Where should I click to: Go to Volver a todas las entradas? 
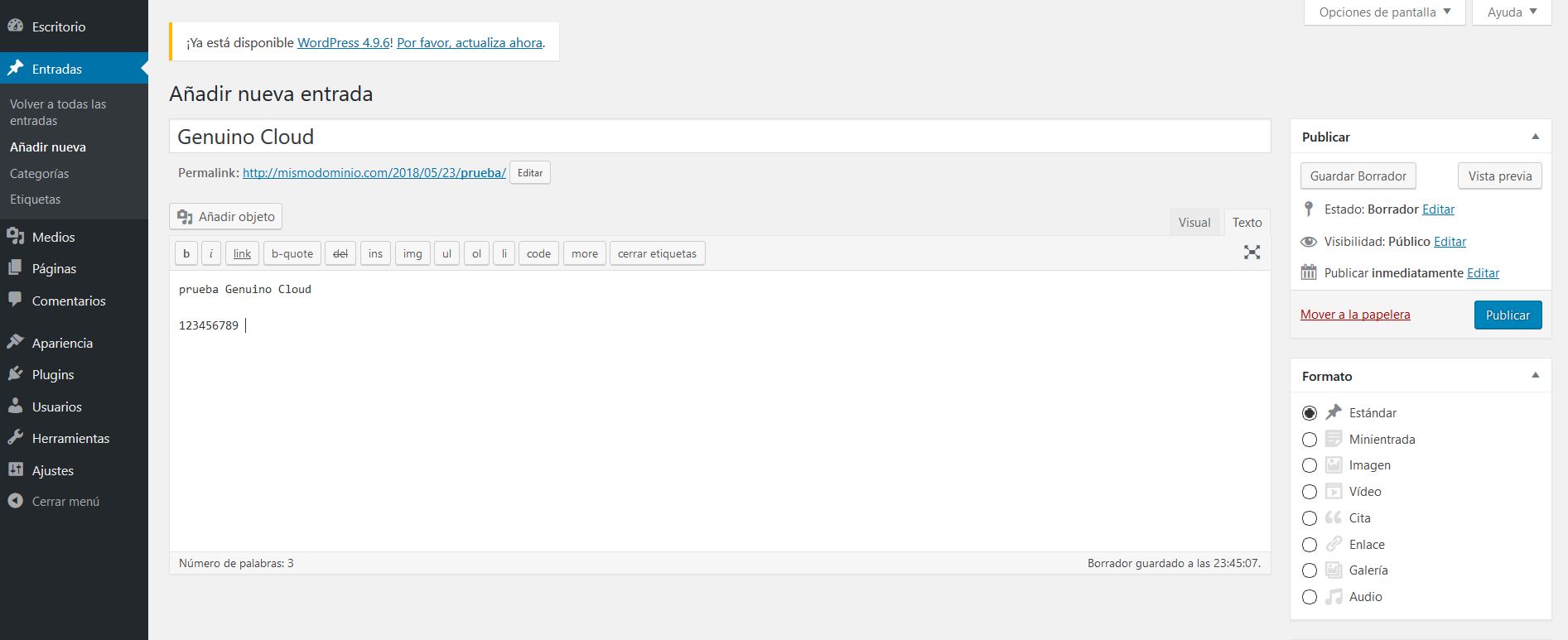click(58, 112)
